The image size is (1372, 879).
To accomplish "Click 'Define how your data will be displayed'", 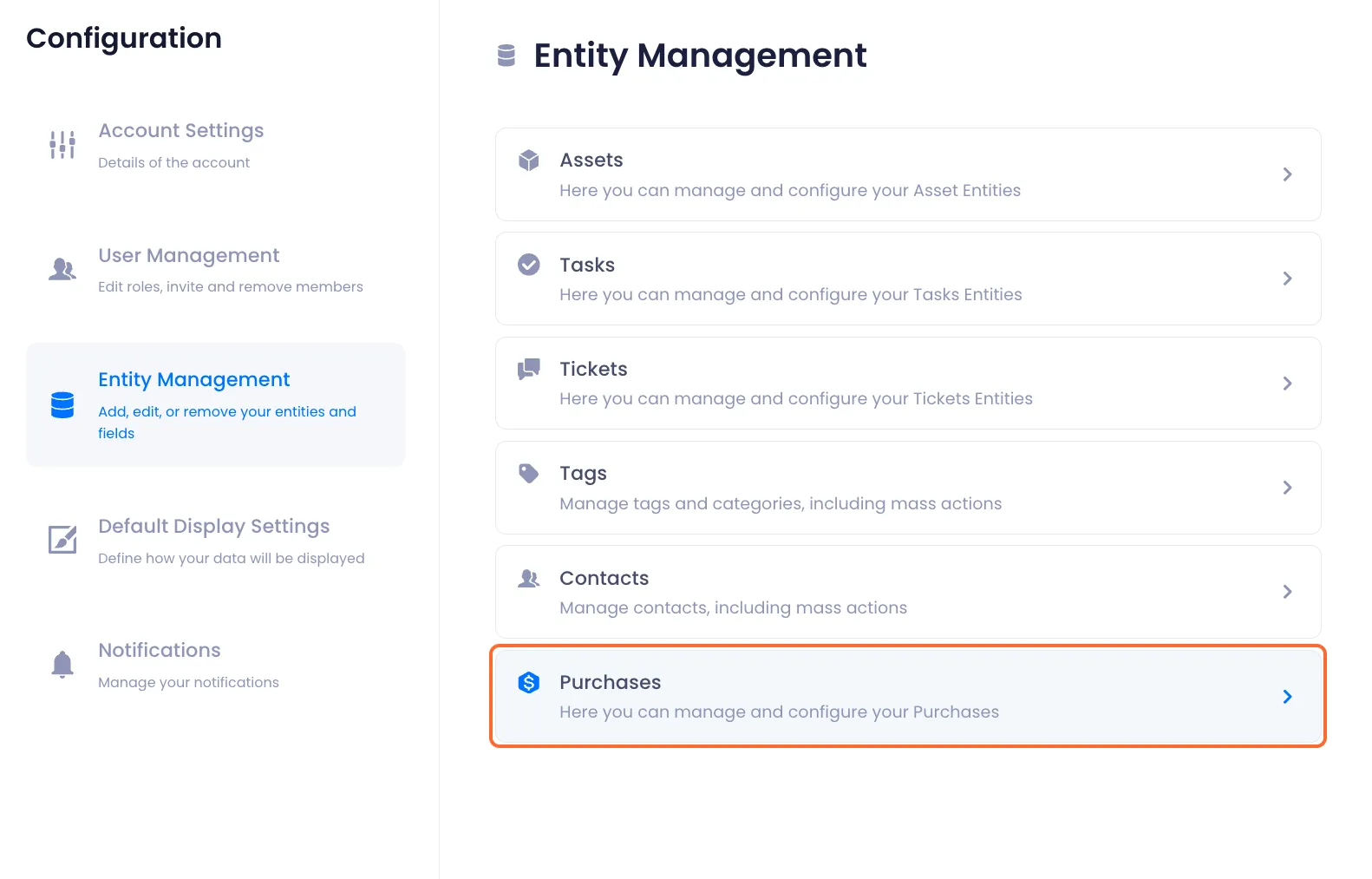I will (x=232, y=559).
